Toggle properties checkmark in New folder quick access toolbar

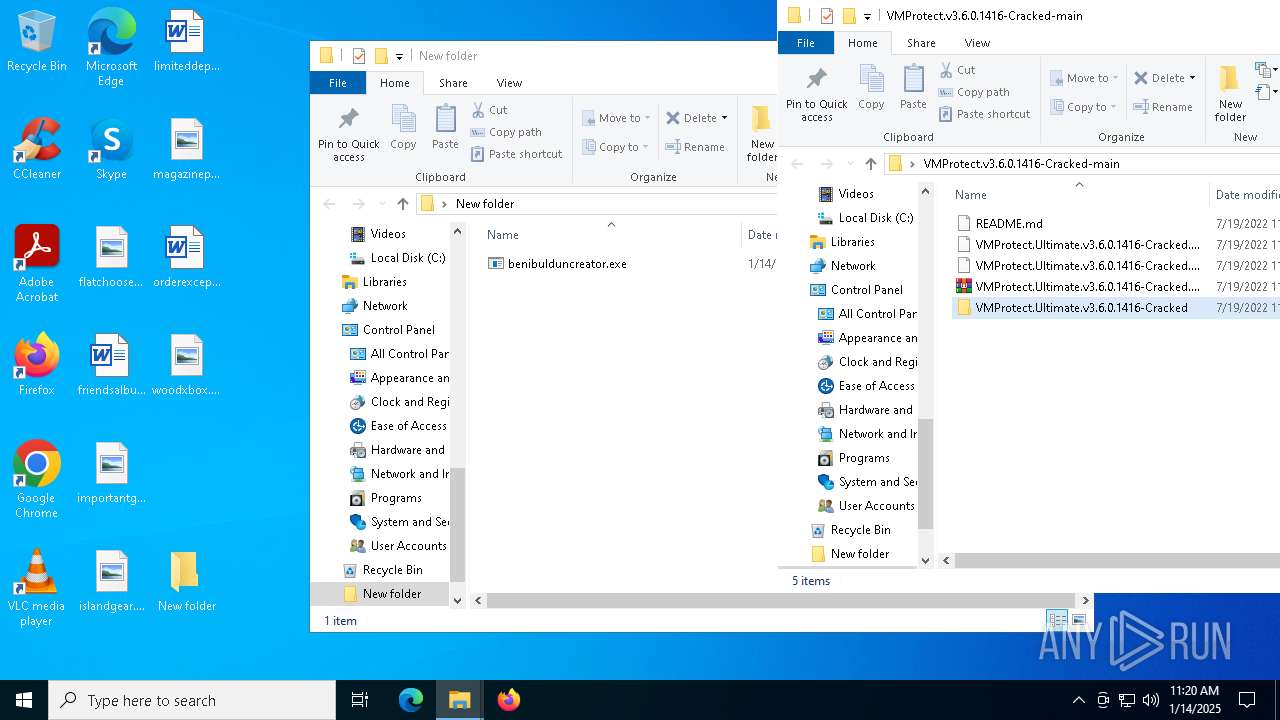click(358, 56)
